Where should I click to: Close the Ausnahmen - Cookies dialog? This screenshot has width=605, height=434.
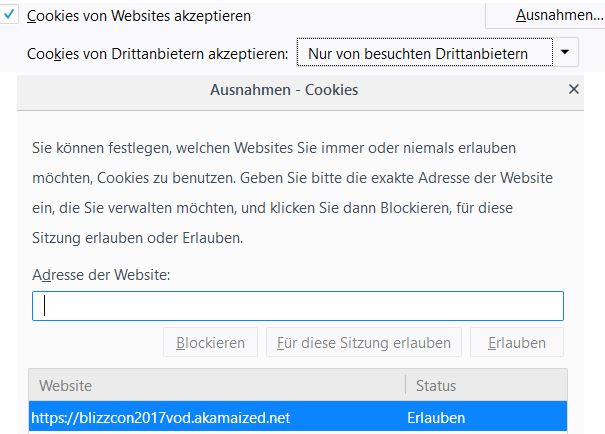[x=573, y=89]
